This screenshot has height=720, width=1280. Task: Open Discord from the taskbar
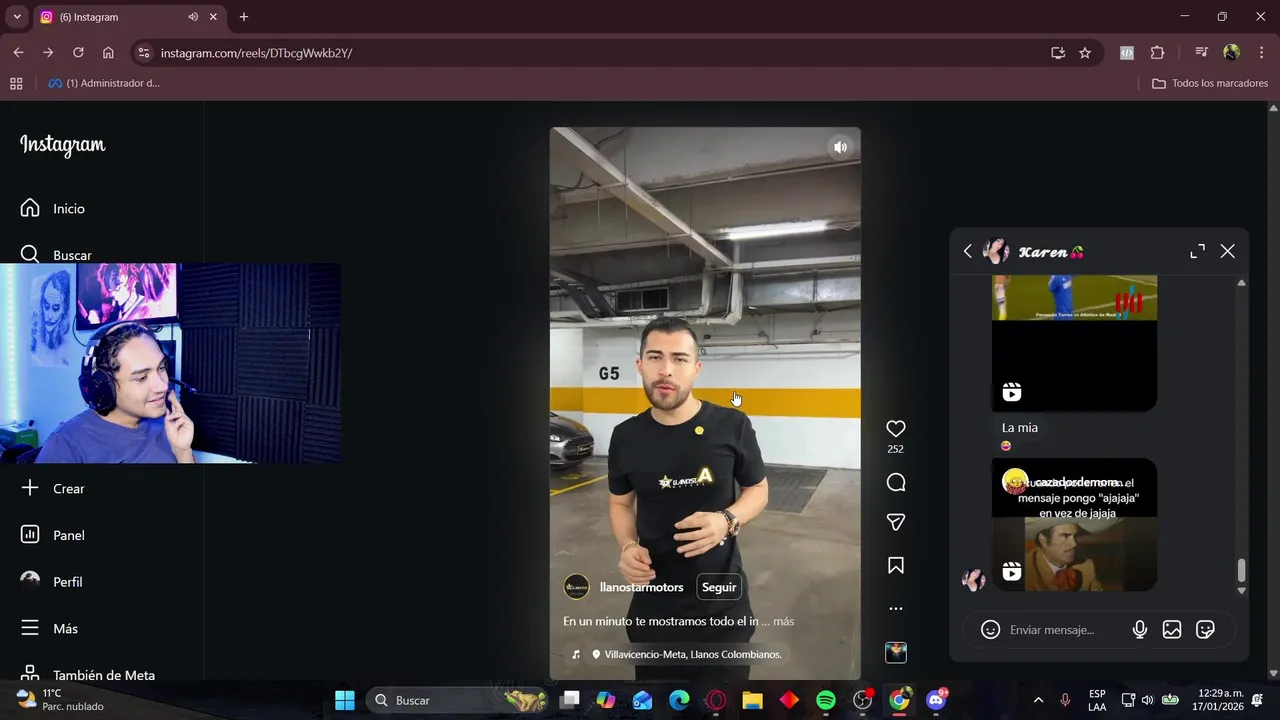[x=936, y=700]
